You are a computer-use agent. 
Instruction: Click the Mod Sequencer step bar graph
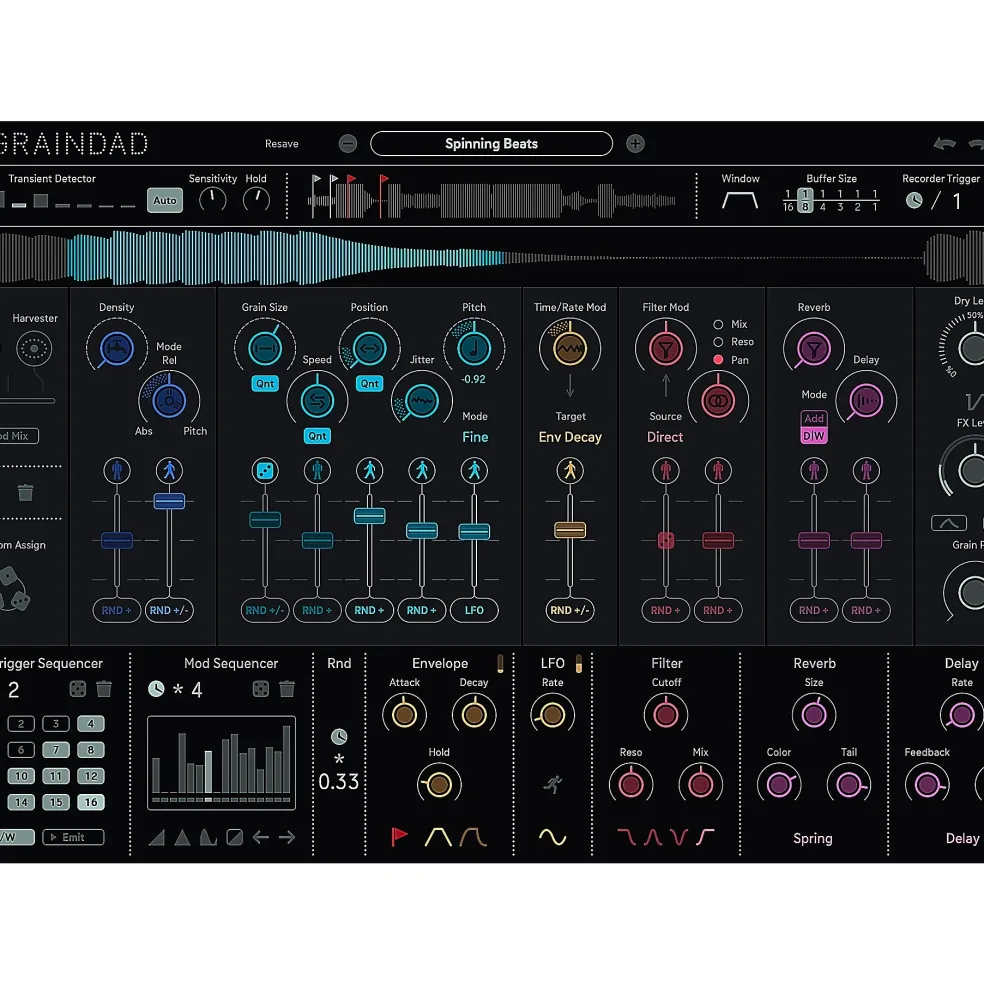[221, 763]
